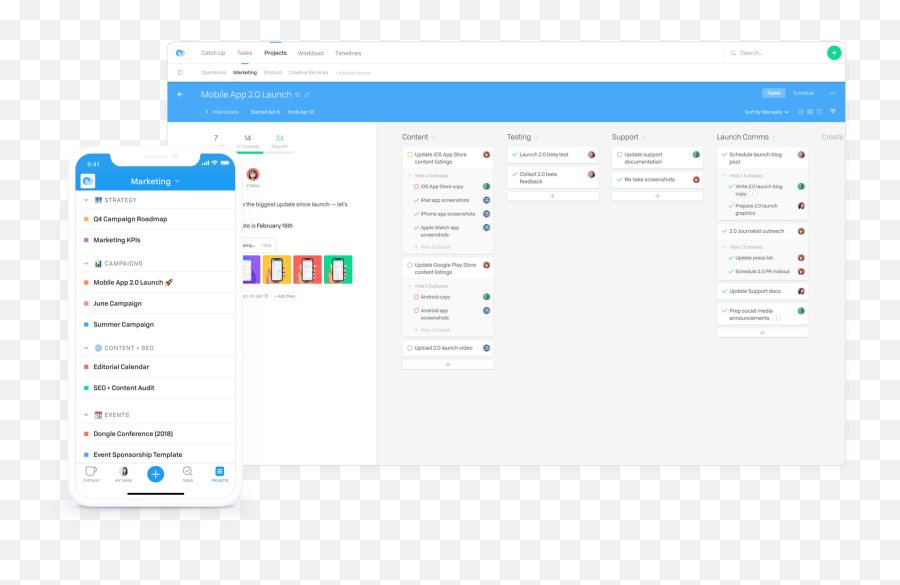Check off the Update support documentation task
This screenshot has width=900, height=585.
coord(618,155)
